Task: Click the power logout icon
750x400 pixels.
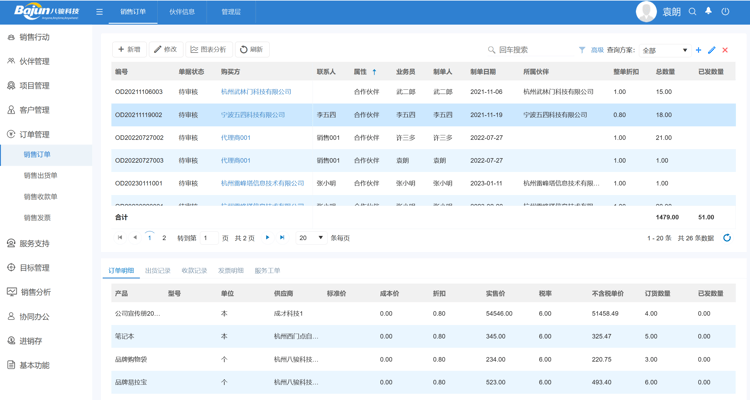Action: pyautogui.click(x=726, y=12)
